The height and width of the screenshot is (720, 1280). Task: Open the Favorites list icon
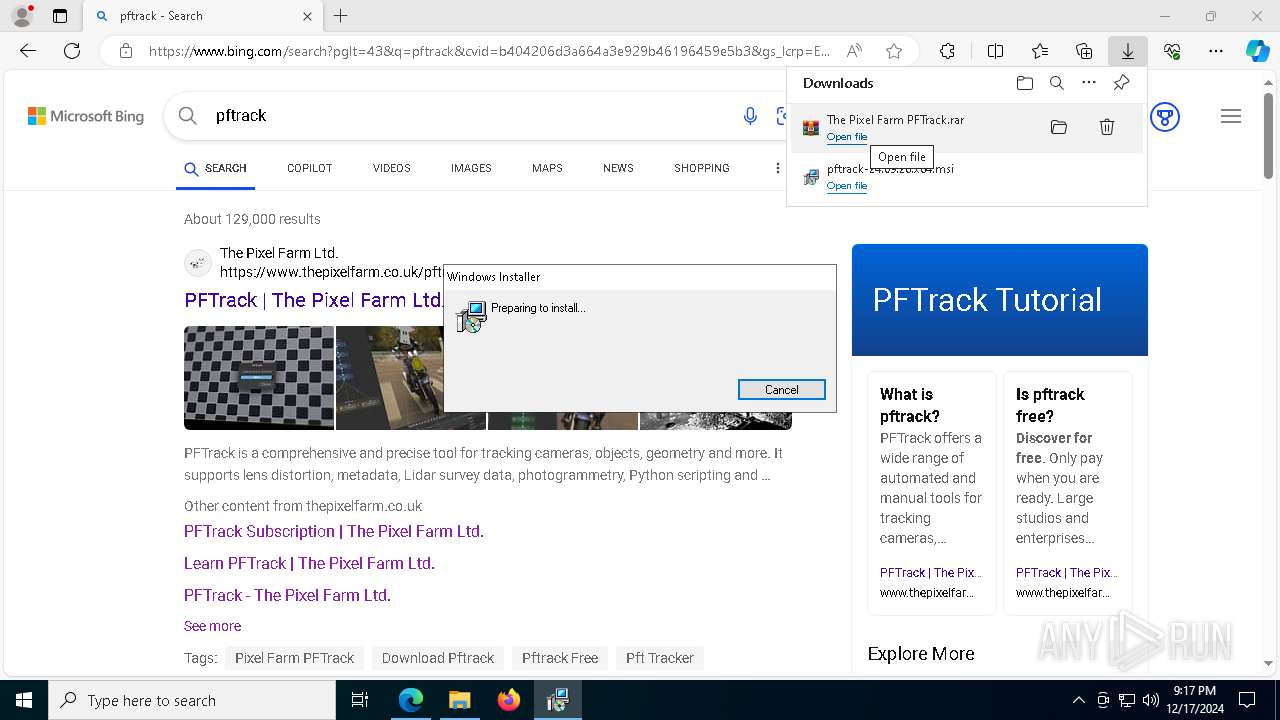click(x=1040, y=51)
